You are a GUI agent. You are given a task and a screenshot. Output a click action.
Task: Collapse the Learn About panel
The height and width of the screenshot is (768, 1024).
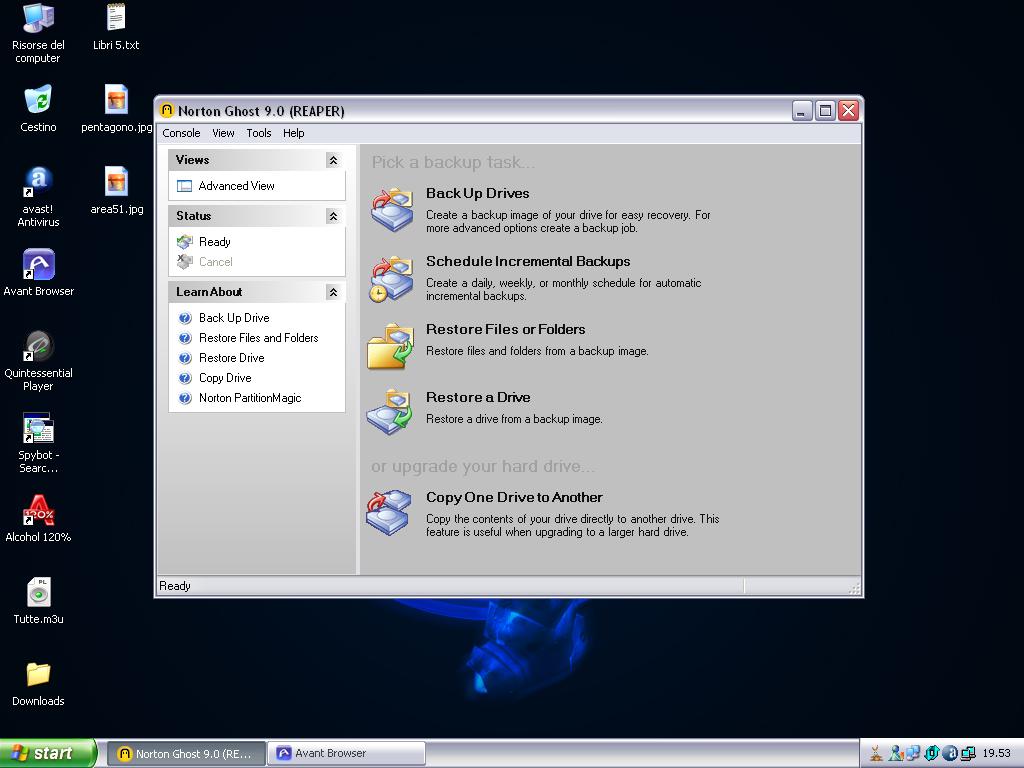pos(333,292)
